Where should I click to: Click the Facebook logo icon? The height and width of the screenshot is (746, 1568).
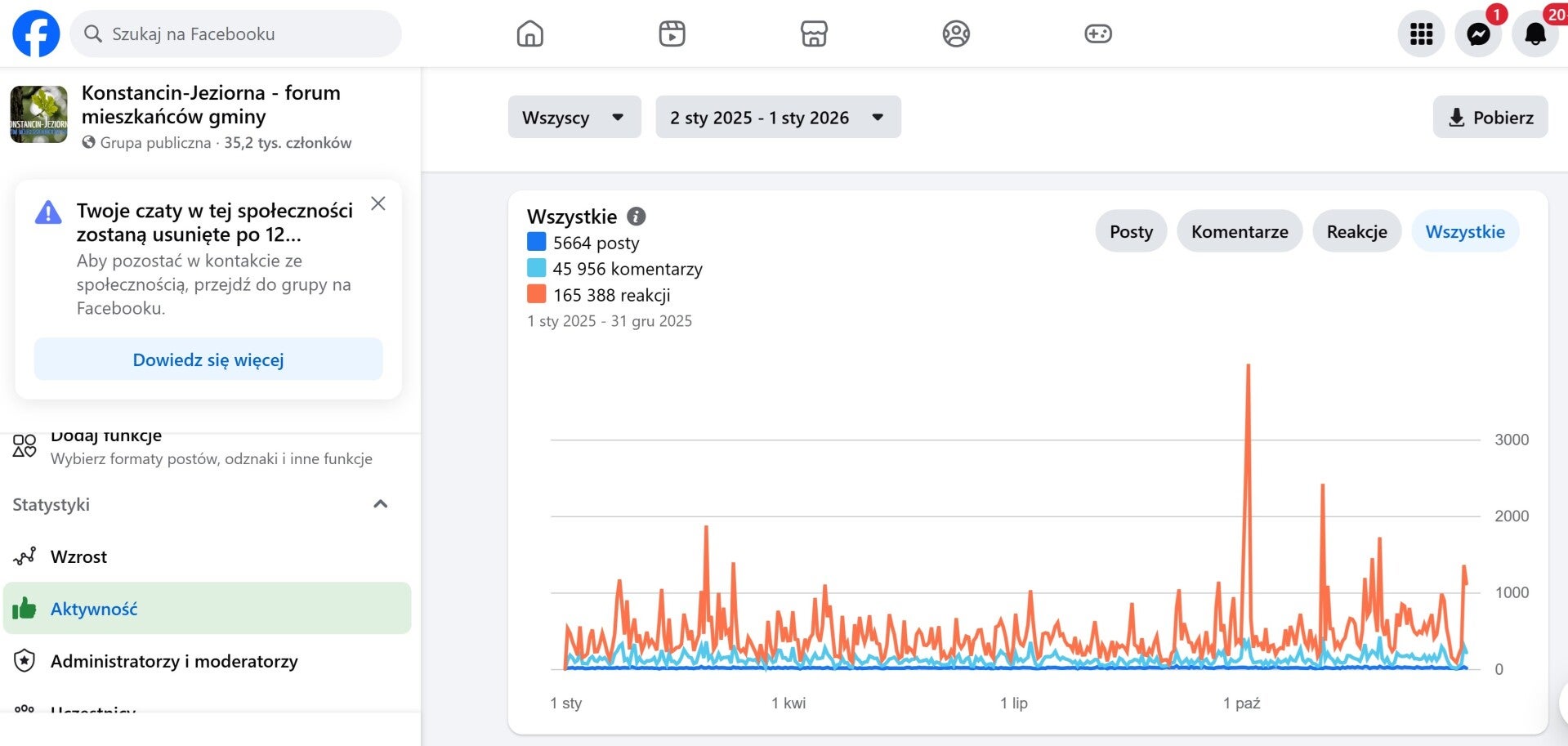tap(36, 34)
